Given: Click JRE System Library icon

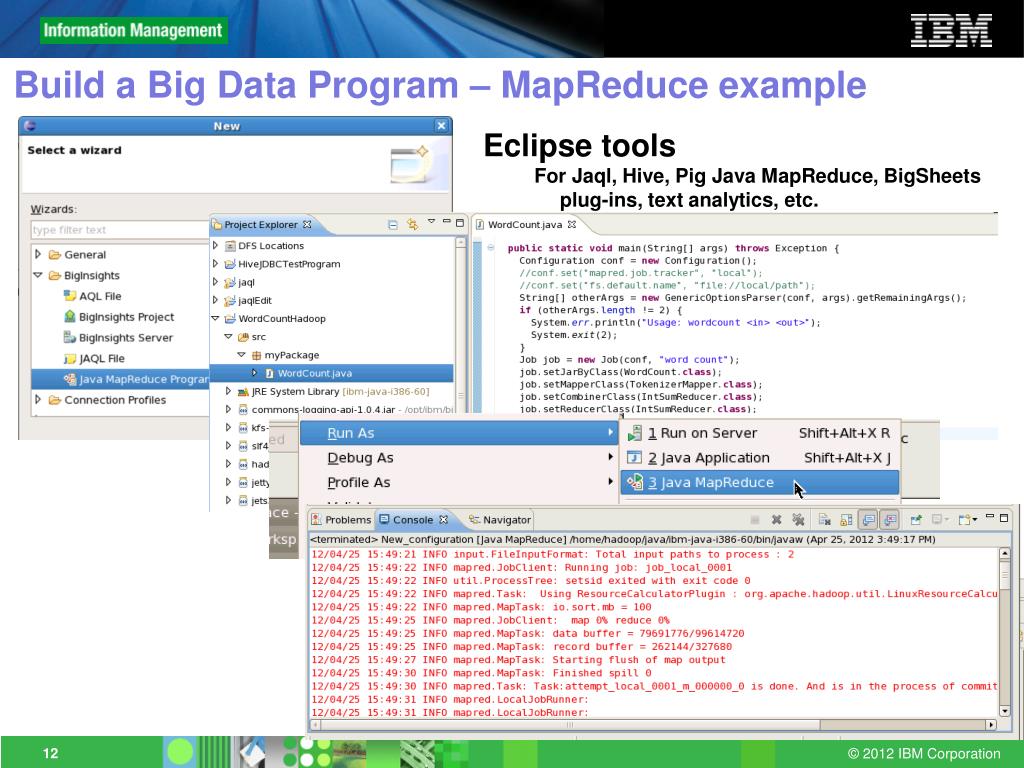Looking at the screenshot, I should 243,392.
